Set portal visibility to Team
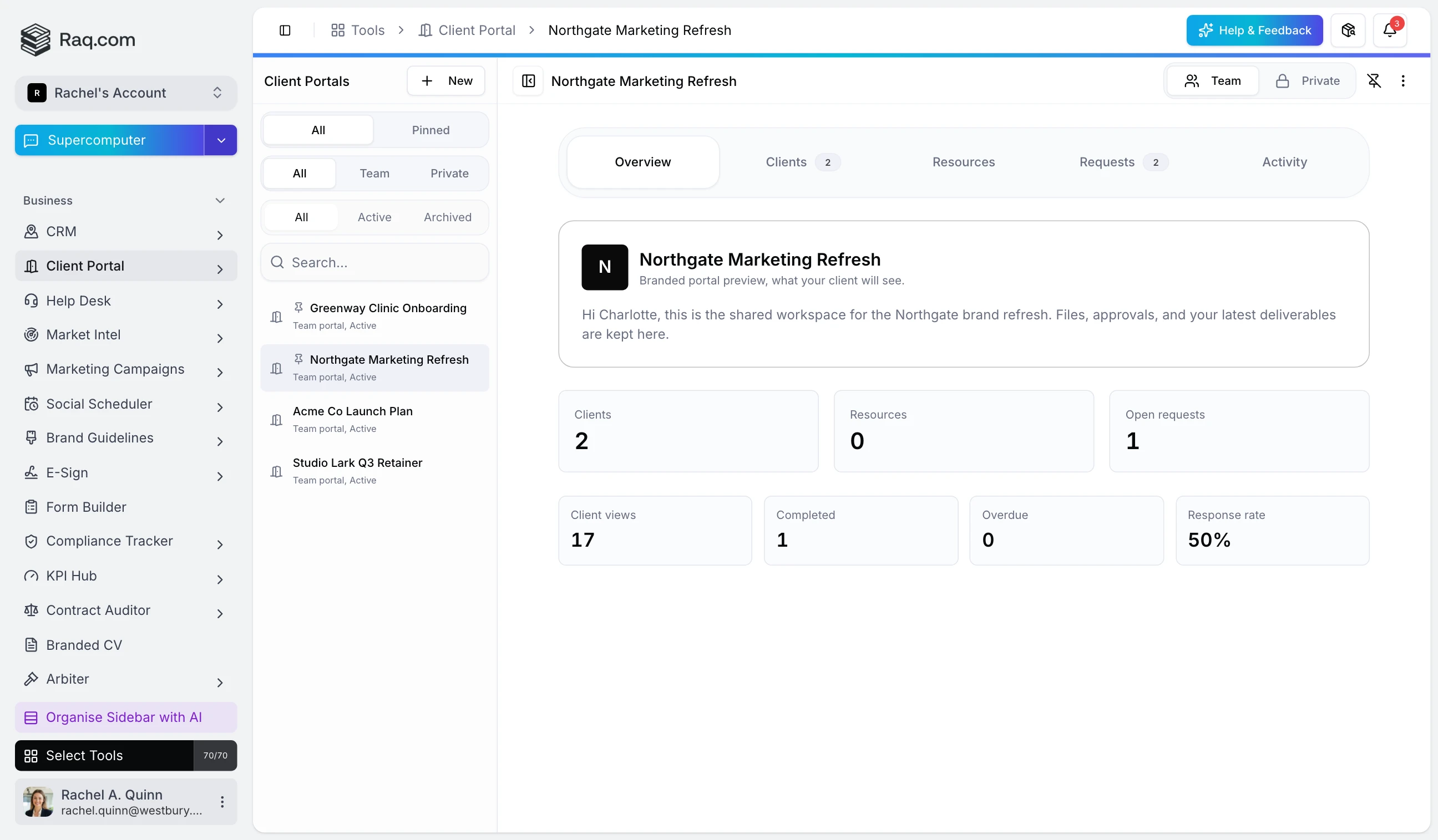This screenshot has height=840, width=1438. [x=1213, y=81]
